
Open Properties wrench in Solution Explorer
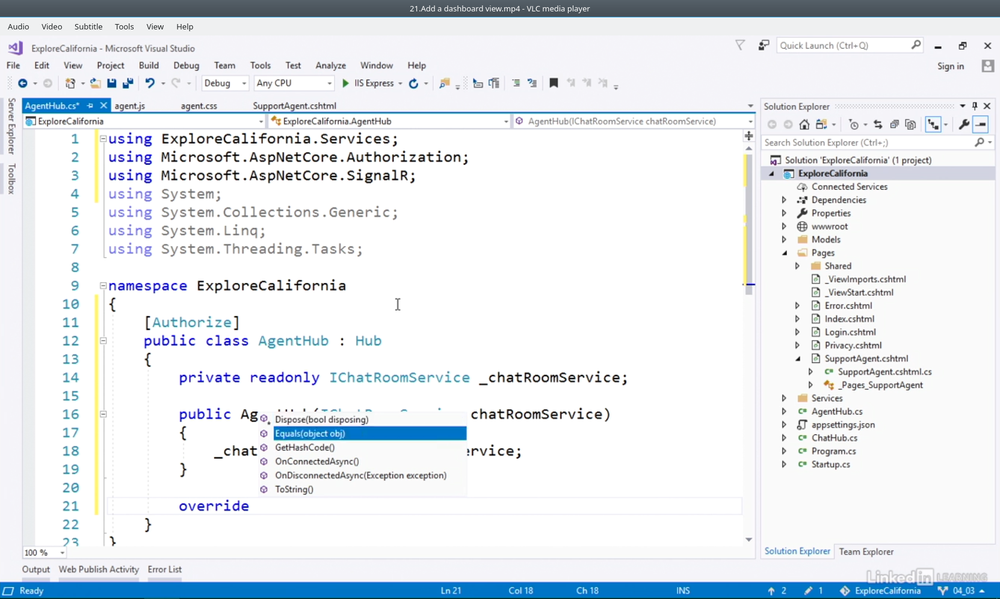click(x=964, y=125)
